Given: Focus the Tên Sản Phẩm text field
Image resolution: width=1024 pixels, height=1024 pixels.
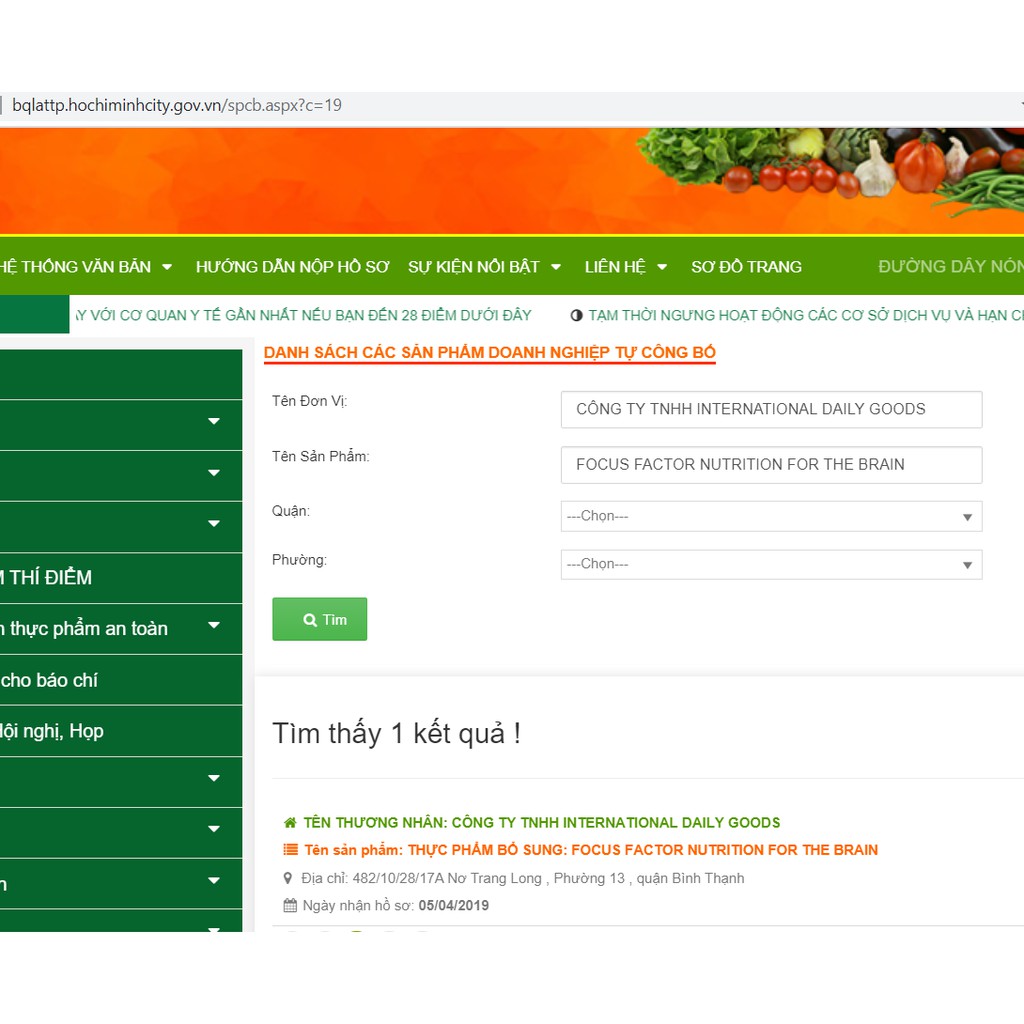Looking at the screenshot, I should tap(771, 465).
